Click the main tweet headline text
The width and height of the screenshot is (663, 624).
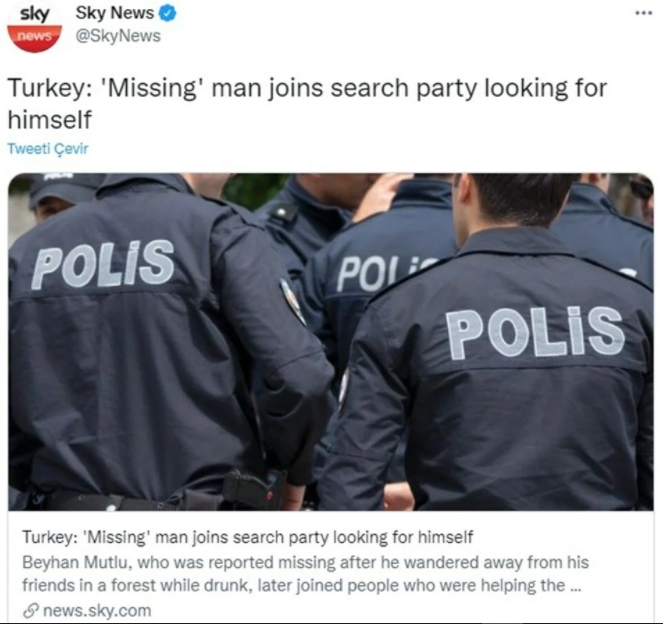coord(307,104)
